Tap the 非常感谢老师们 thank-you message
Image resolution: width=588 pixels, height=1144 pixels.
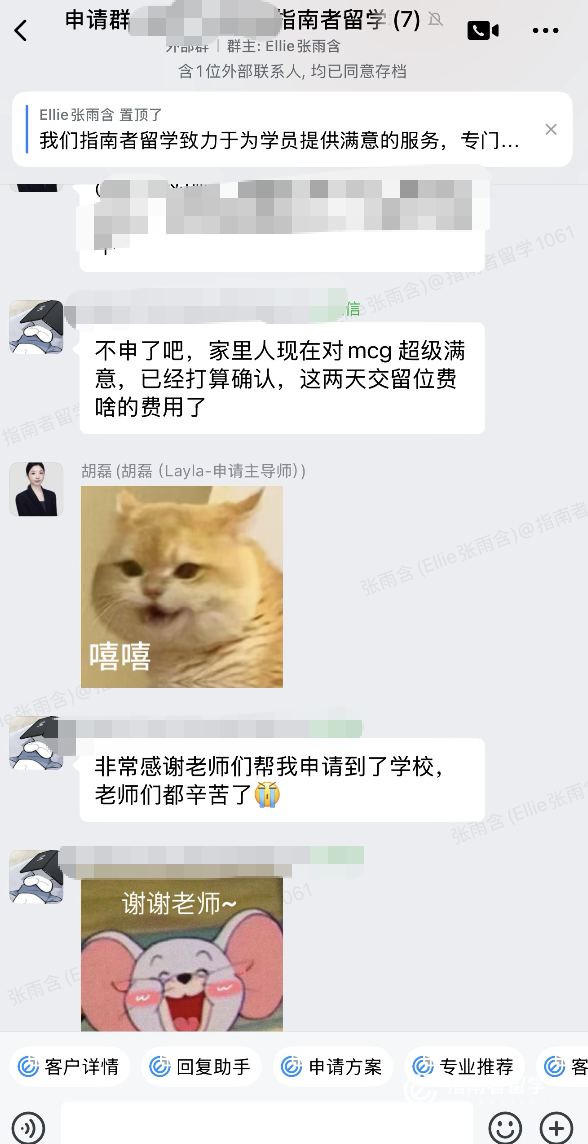click(x=282, y=780)
